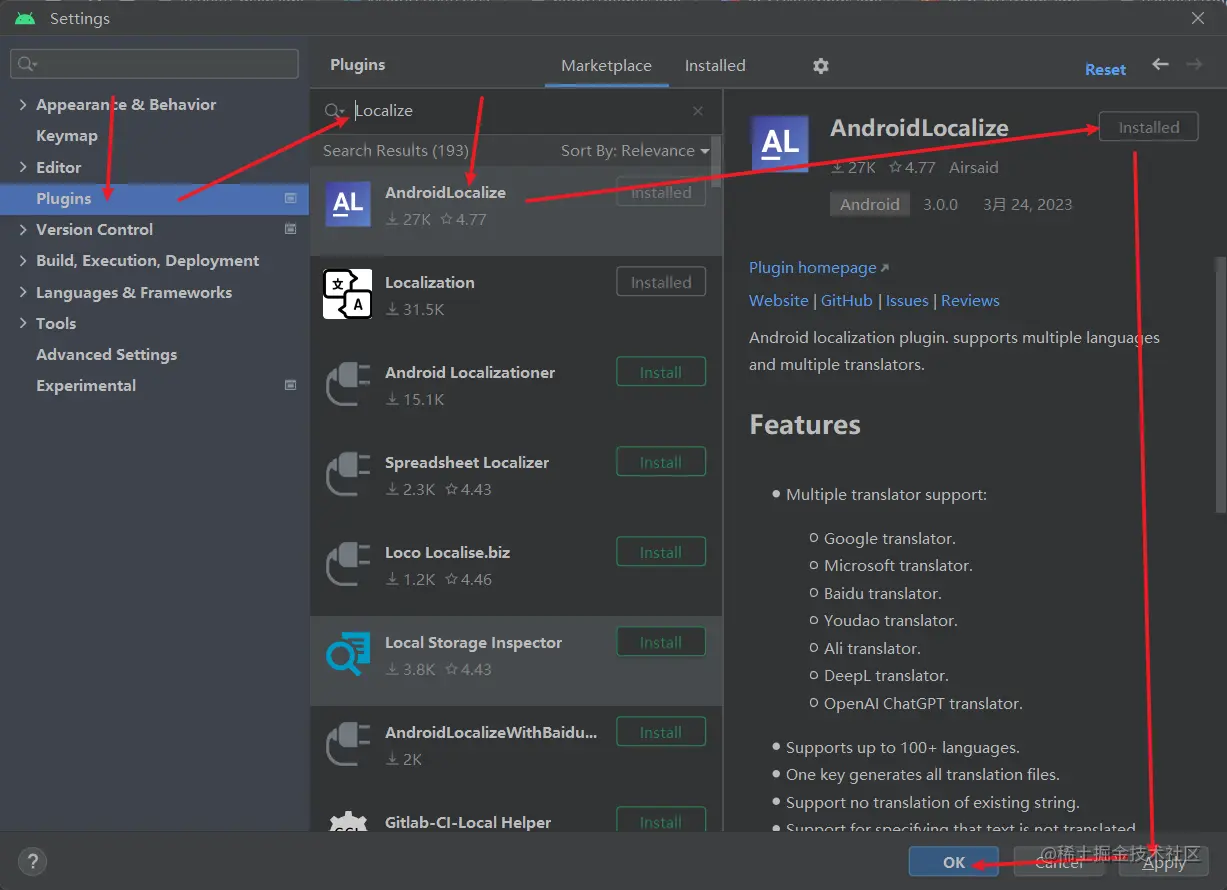
Task: Click Reset link
Action: point(1105,69)
